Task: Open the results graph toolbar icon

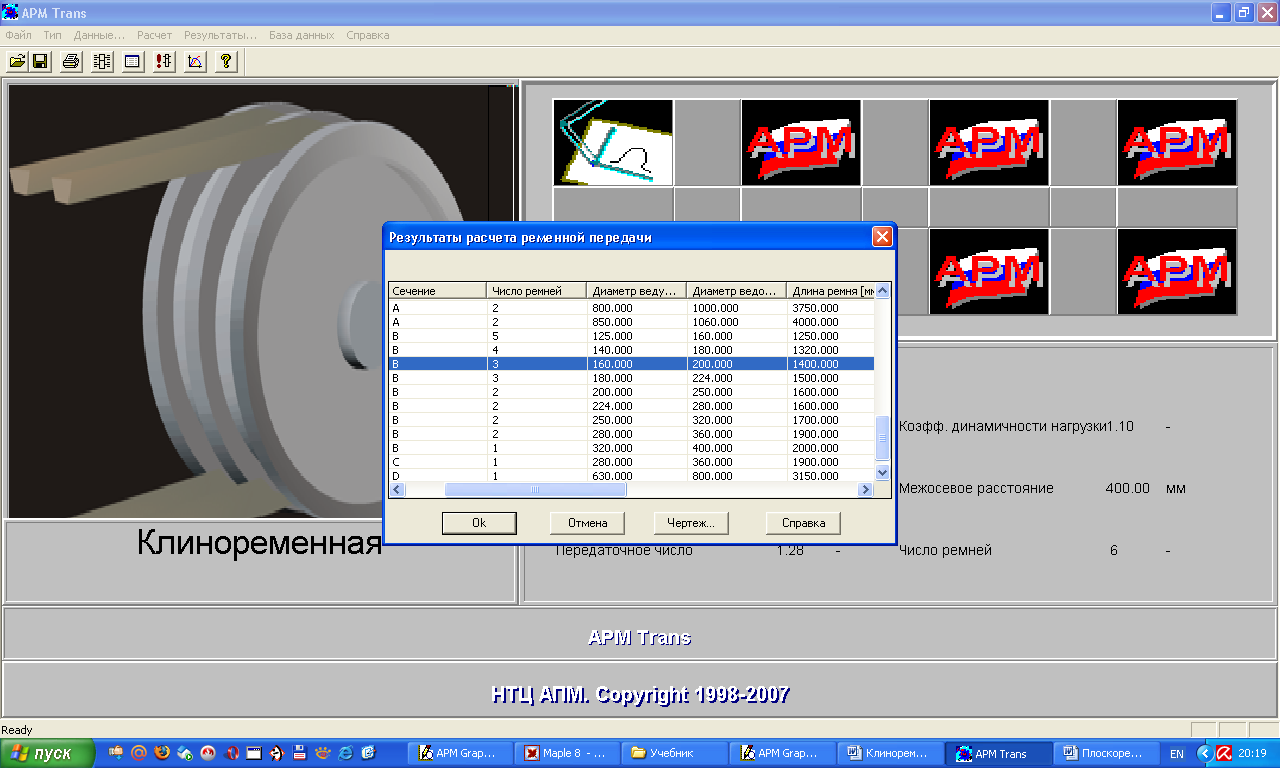Action: point(195,62)
